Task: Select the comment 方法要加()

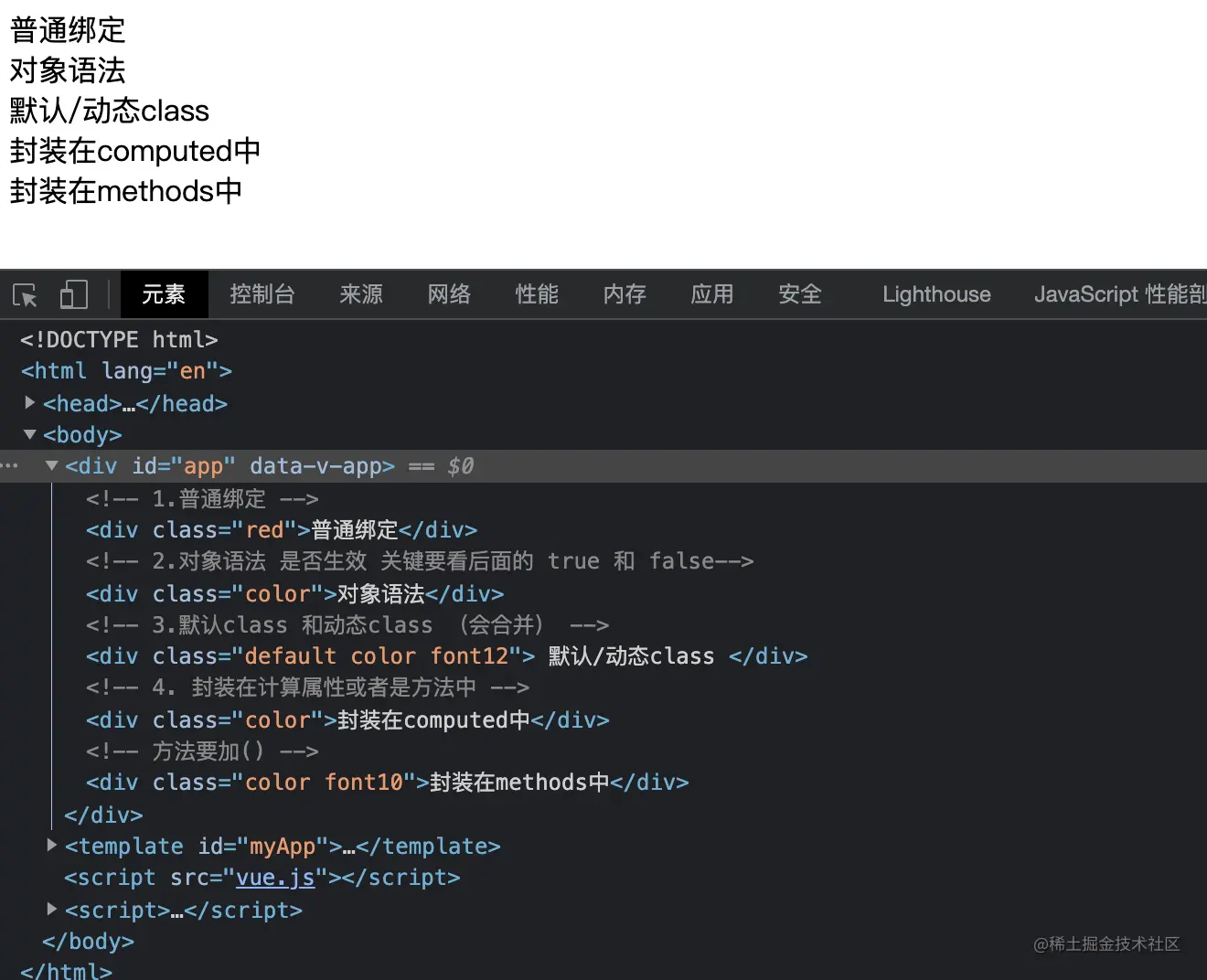Action: coord(202,751)
